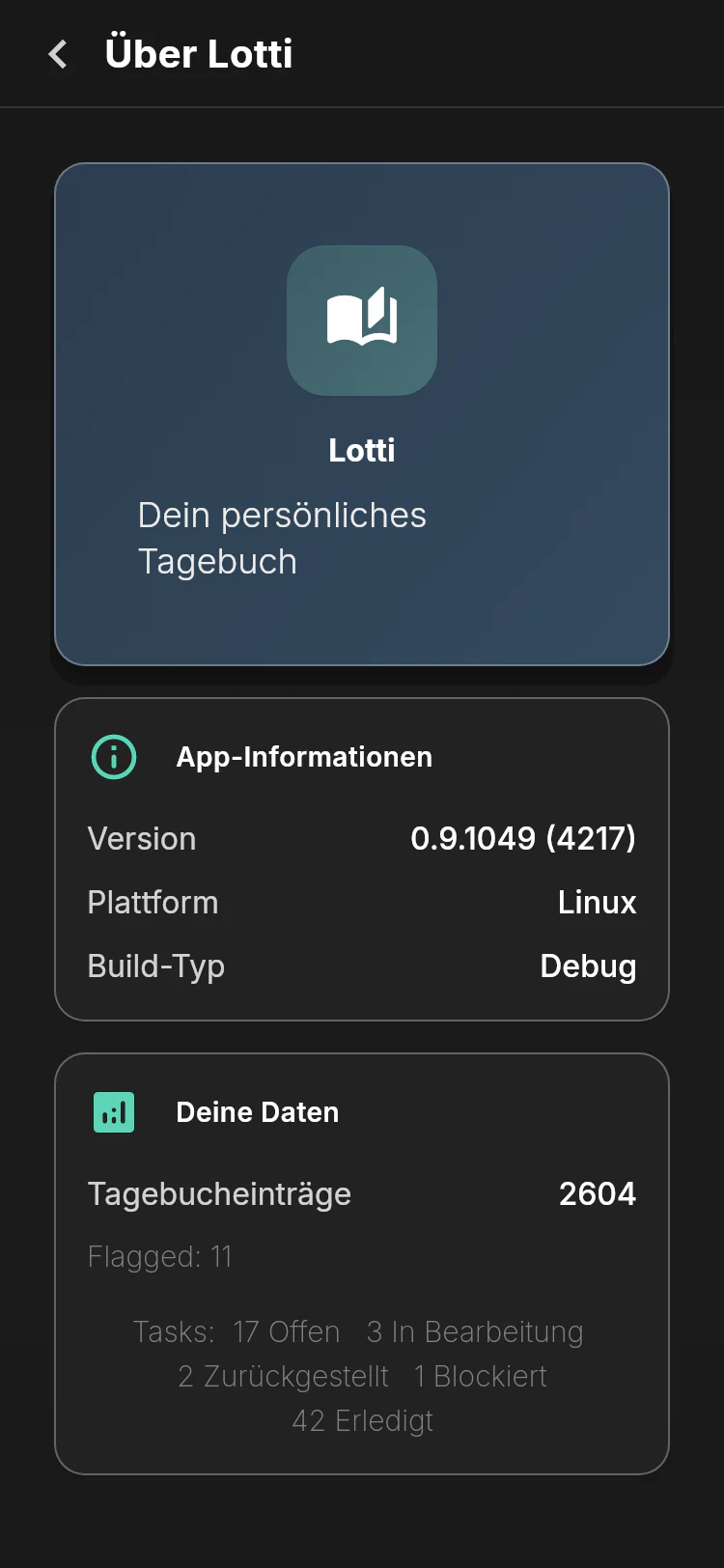Click the Linux platform value
The height and width of the screenshot is (1568, 724).
coord(598,902)
